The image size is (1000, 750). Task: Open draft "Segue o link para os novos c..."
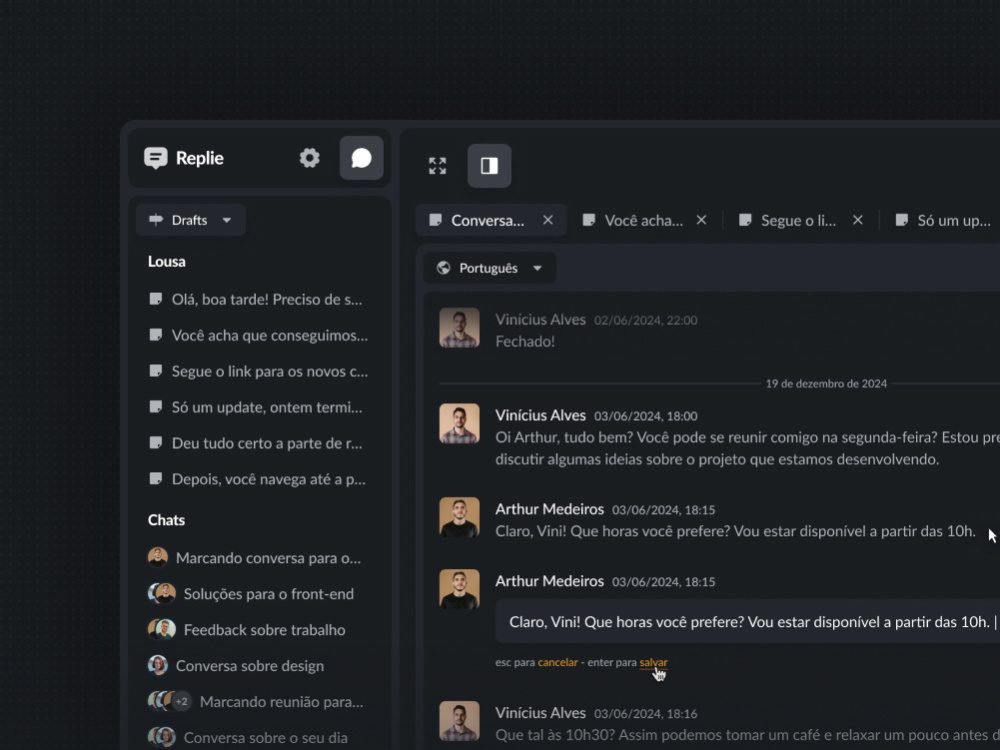259,371
